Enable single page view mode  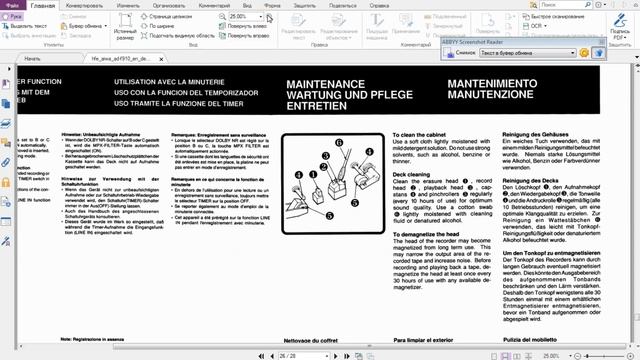(494, 356)
